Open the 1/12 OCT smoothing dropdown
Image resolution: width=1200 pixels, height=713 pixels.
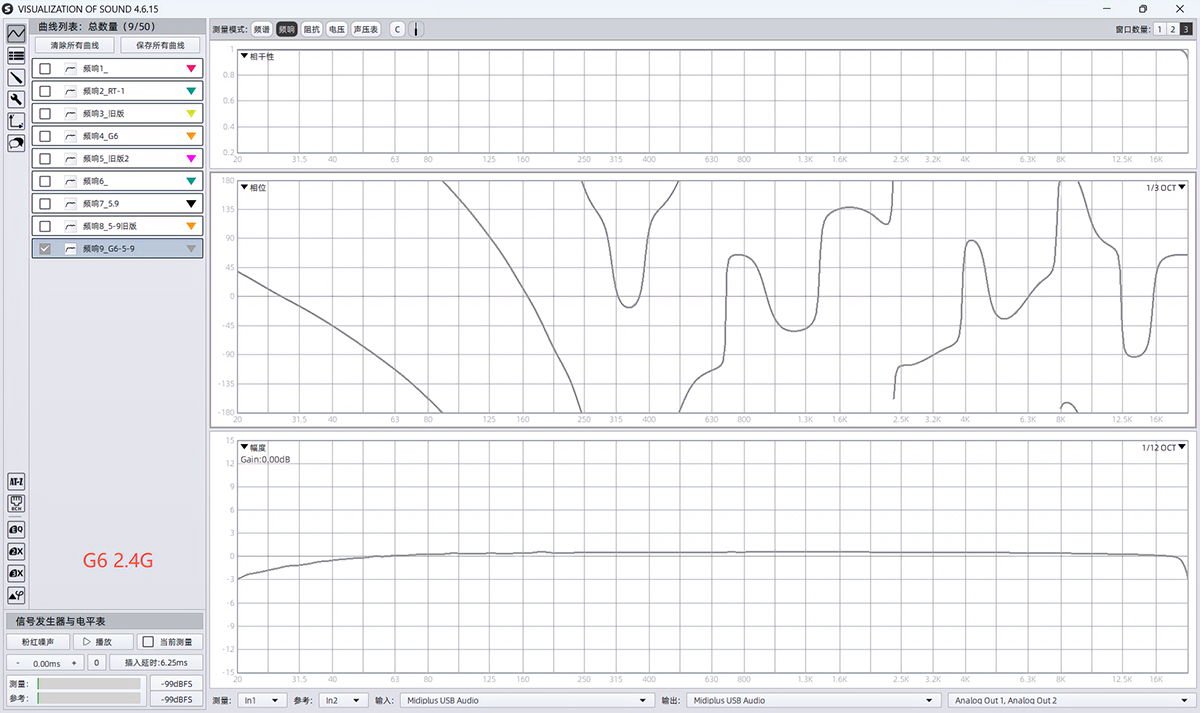coord(1163,447)
